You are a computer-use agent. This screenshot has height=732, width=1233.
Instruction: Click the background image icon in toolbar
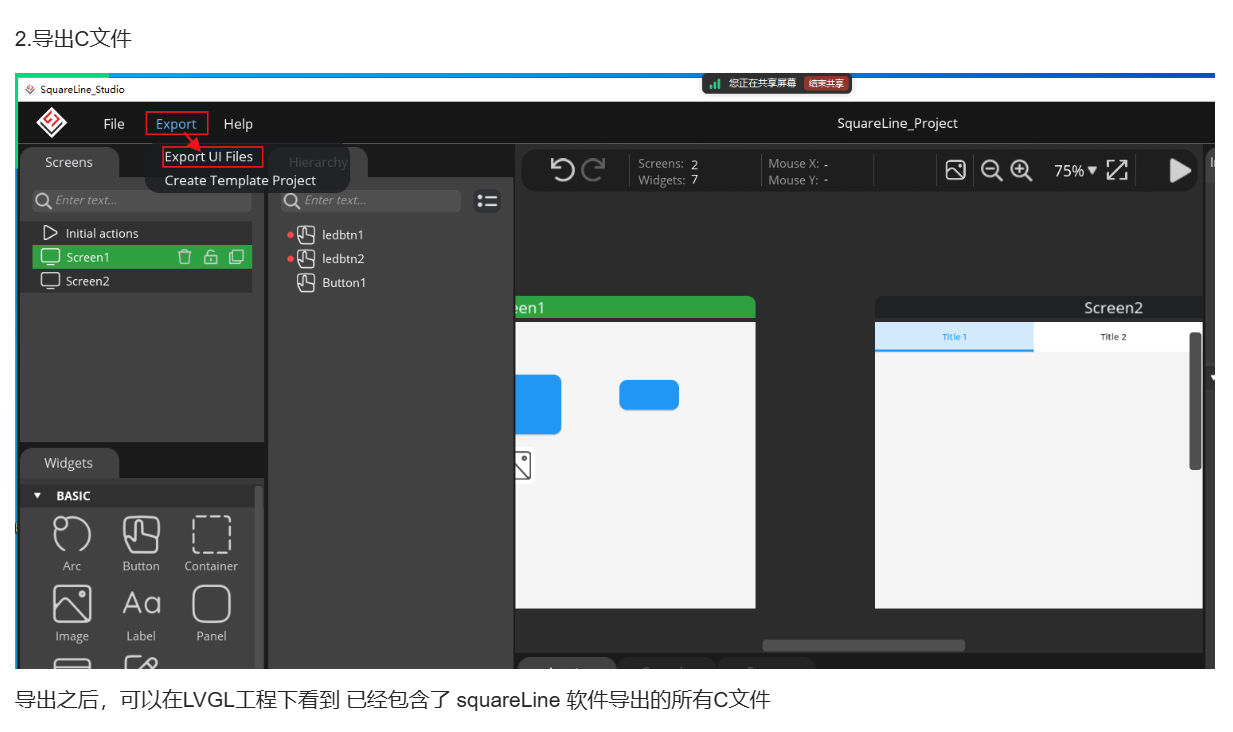[x=955, y=170]
